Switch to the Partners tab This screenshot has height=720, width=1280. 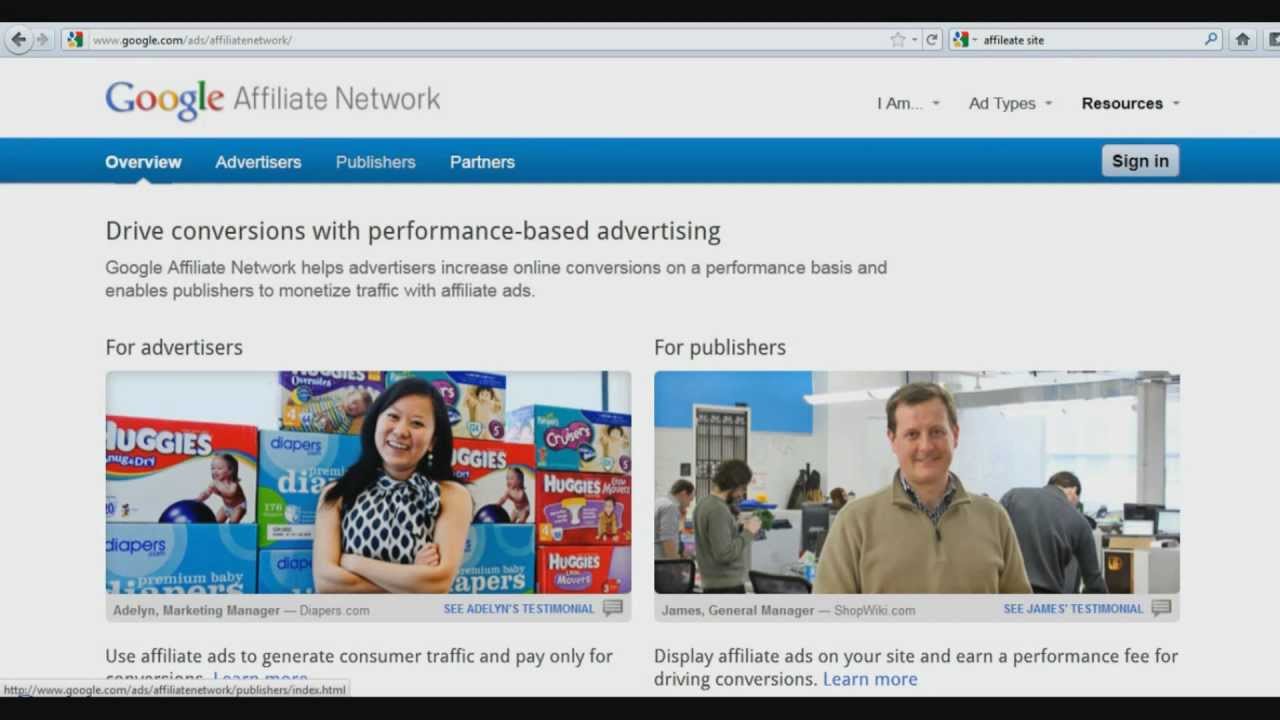[x=482, y=162]
